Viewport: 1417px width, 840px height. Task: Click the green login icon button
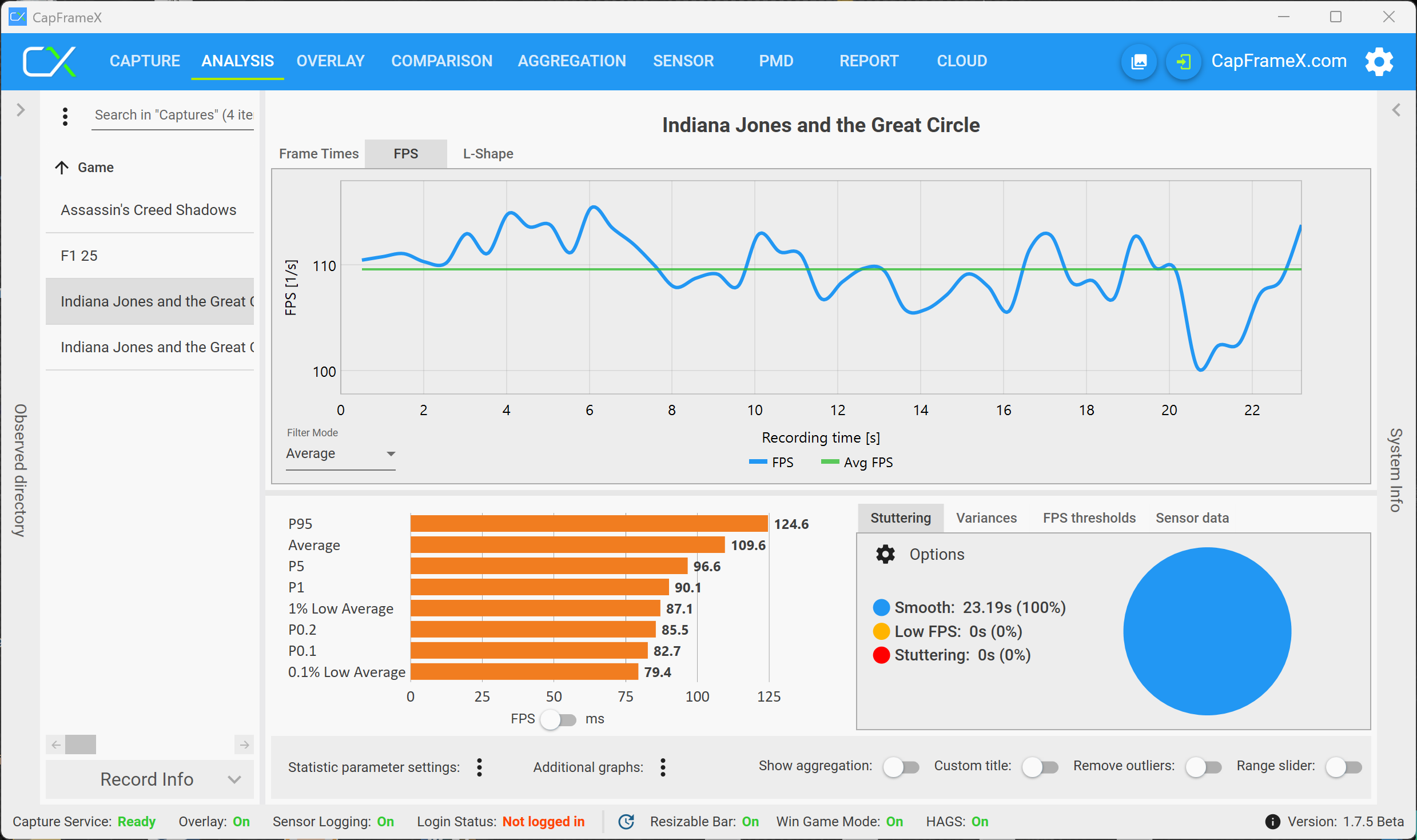(x=1183, y=62)
